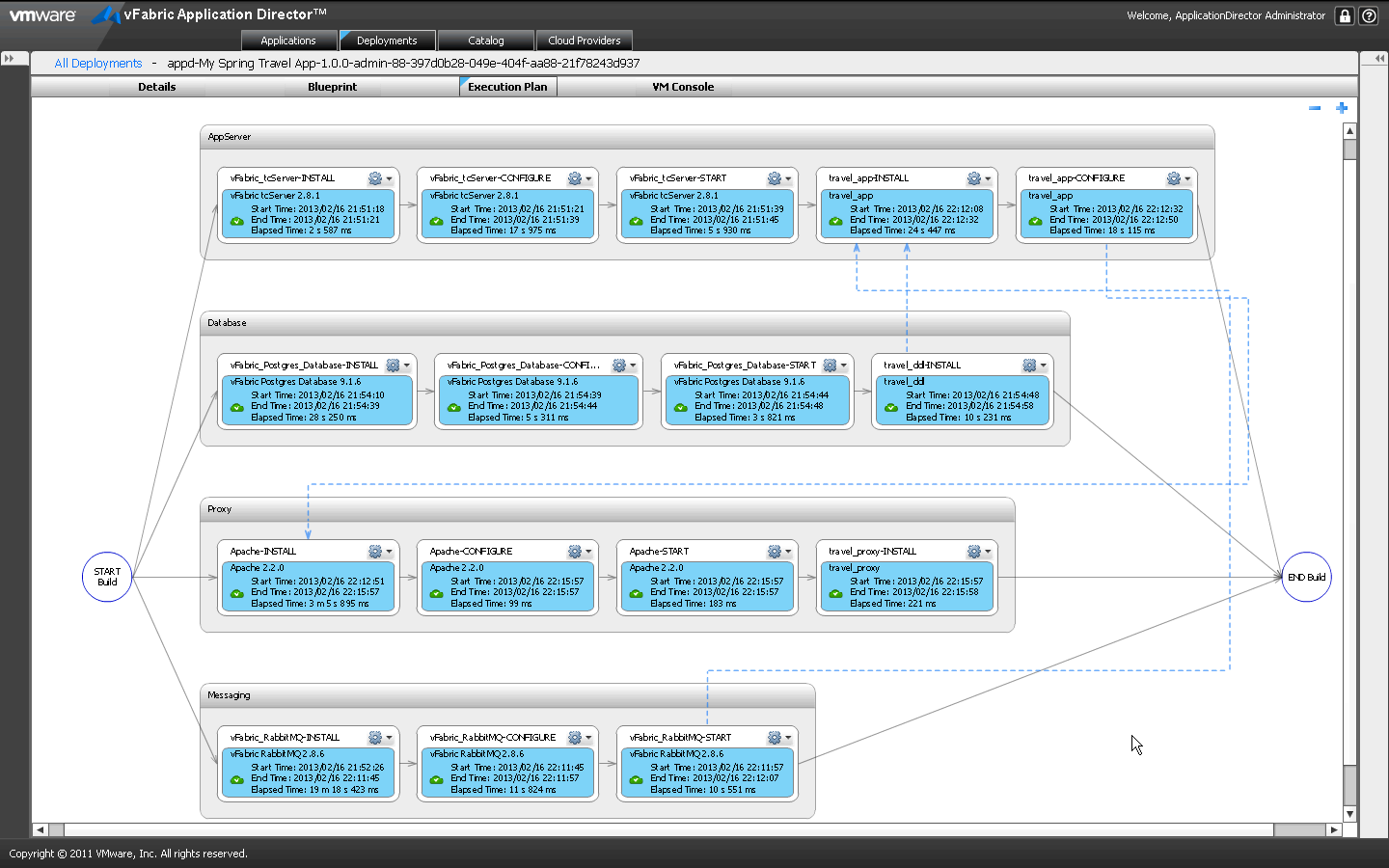Click the START Build node
Viewport: 1389px width, 868px height.
point(107,577)
